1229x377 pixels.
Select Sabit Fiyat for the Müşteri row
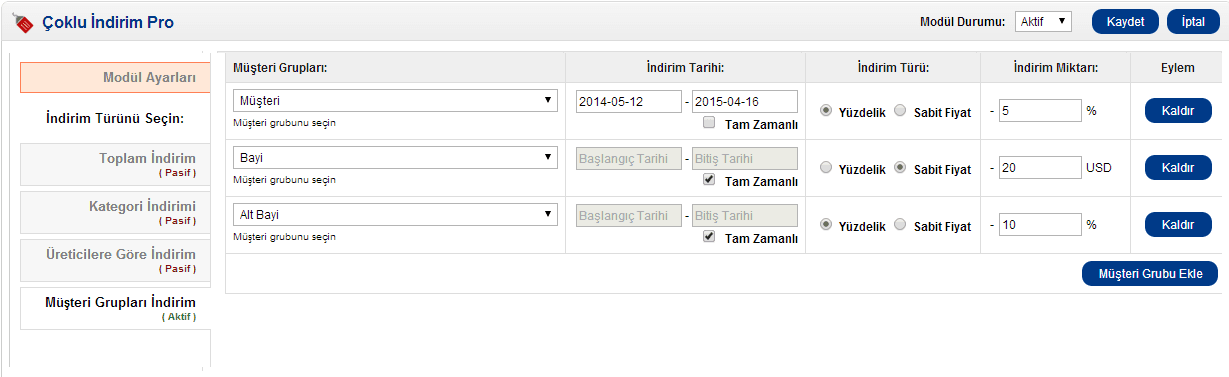tap(900, 111)
